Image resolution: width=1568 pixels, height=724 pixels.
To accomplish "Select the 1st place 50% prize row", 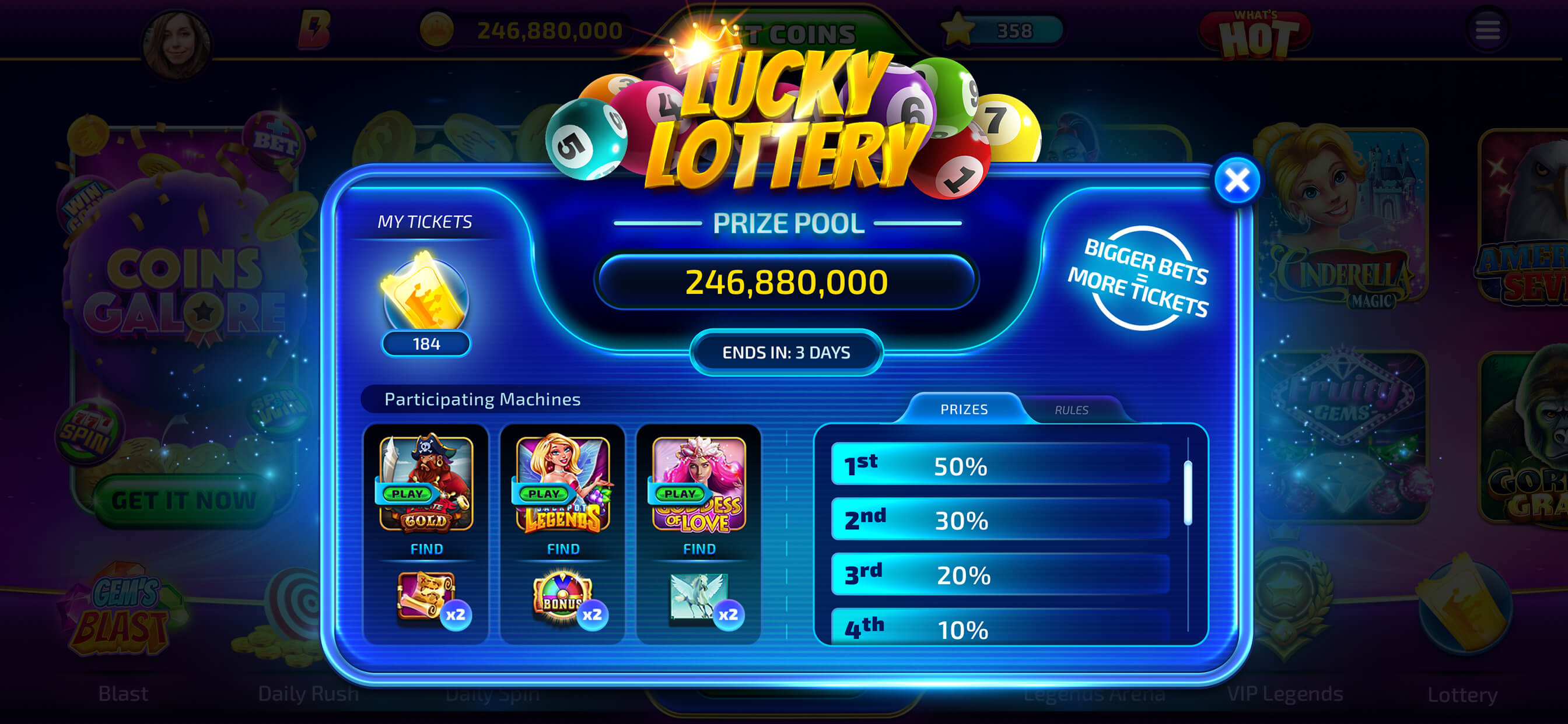I will pos(1000,465).
